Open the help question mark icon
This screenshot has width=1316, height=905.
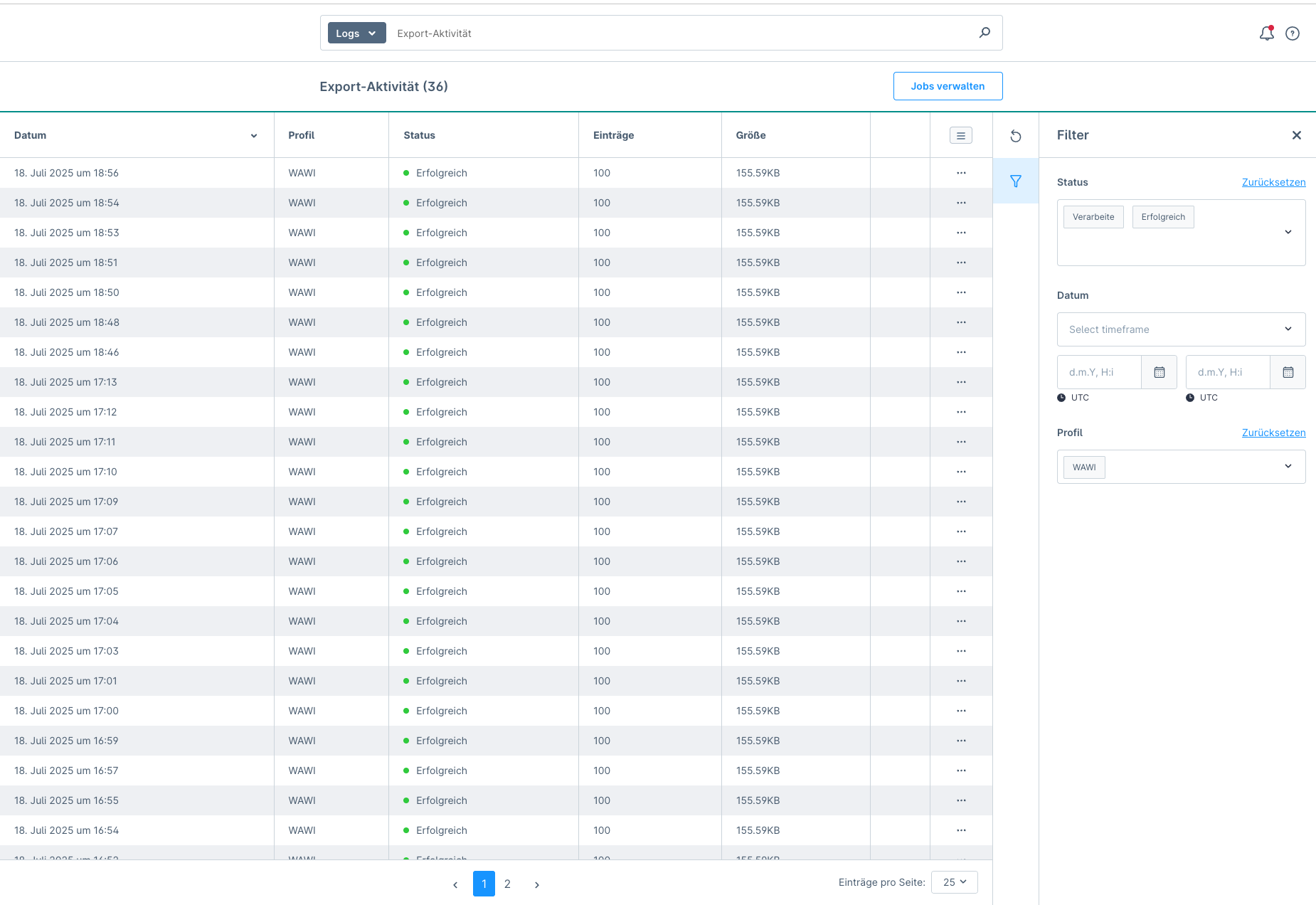1293,33
